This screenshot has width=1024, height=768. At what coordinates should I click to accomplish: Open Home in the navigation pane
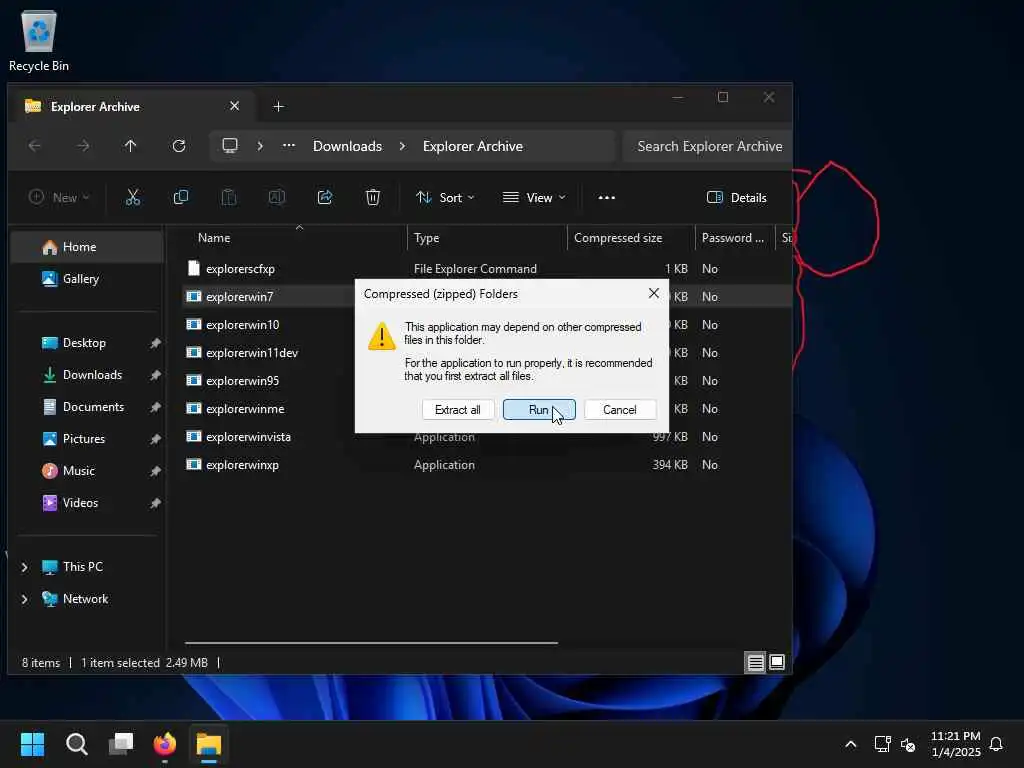87,247
